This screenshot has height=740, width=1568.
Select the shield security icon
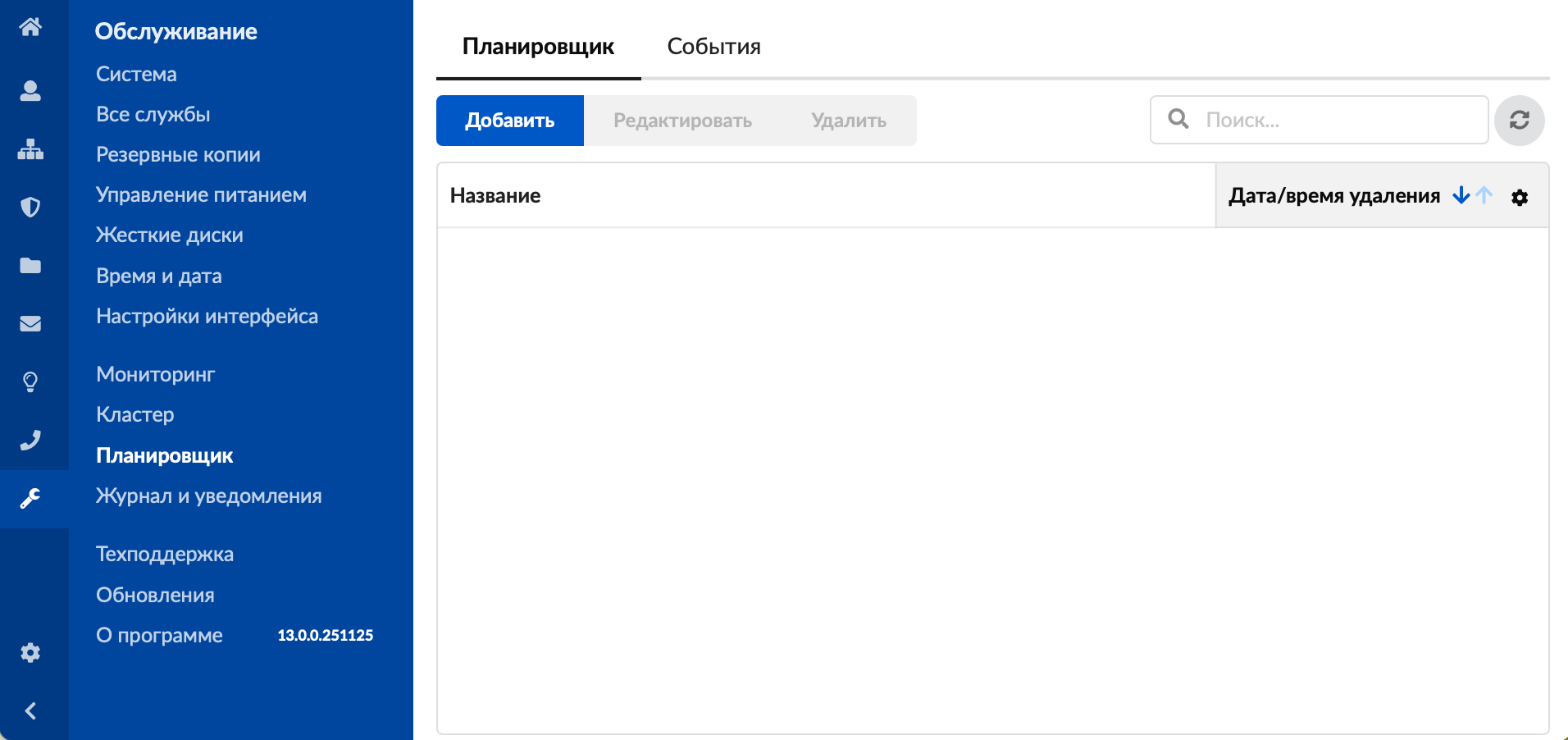point(30,207)
